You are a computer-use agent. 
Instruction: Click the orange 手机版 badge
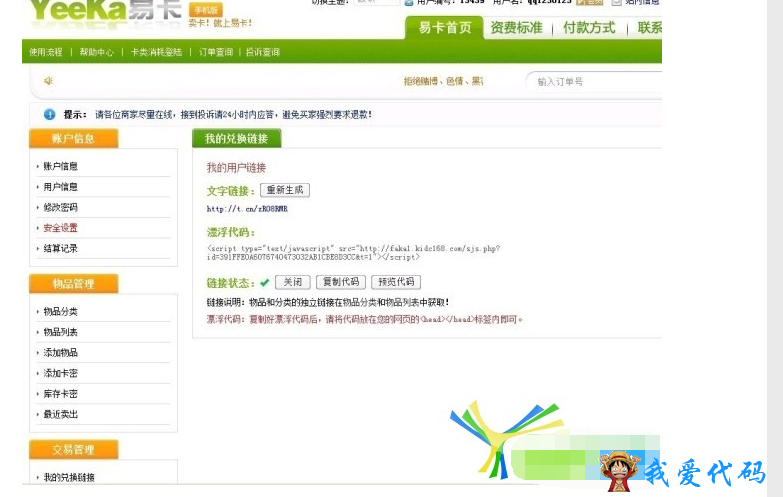pyautogui.click(x=206, y=10)
